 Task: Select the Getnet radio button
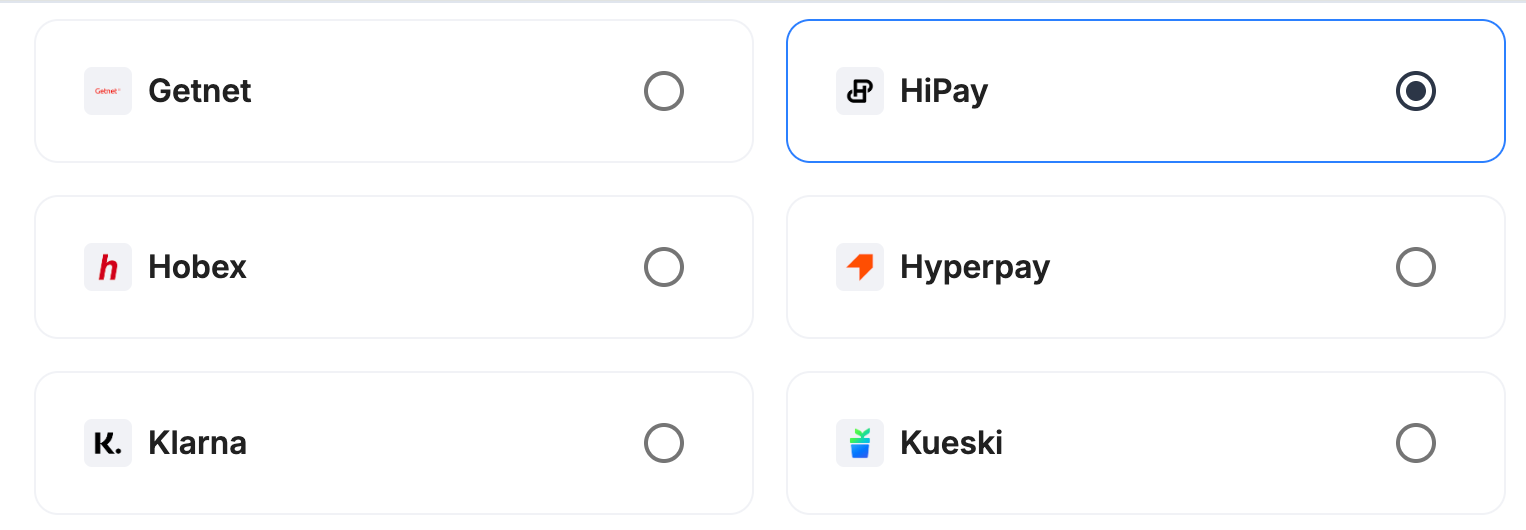point(664,91)
